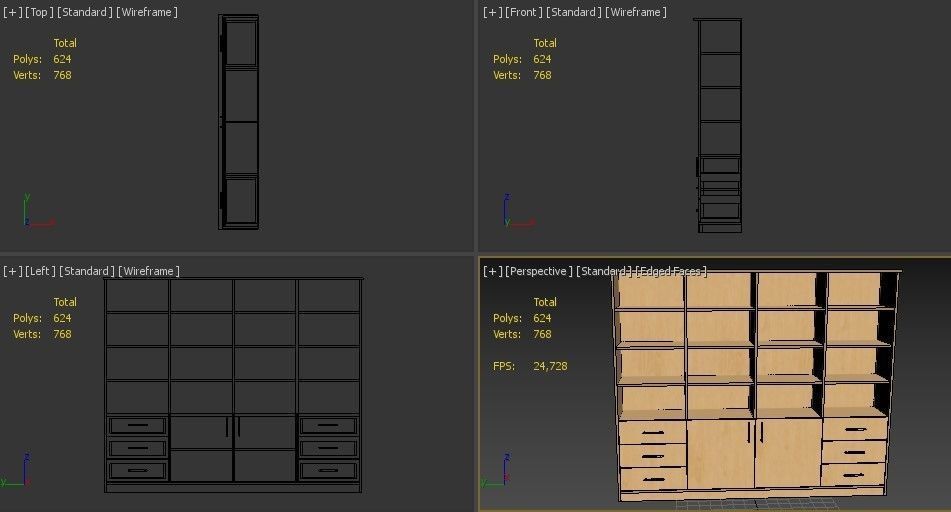The width and height of the screenshot is (951, 512).
Task: Click the Polys value 624 in Top viewport
Action: click(x=62, y=59)
